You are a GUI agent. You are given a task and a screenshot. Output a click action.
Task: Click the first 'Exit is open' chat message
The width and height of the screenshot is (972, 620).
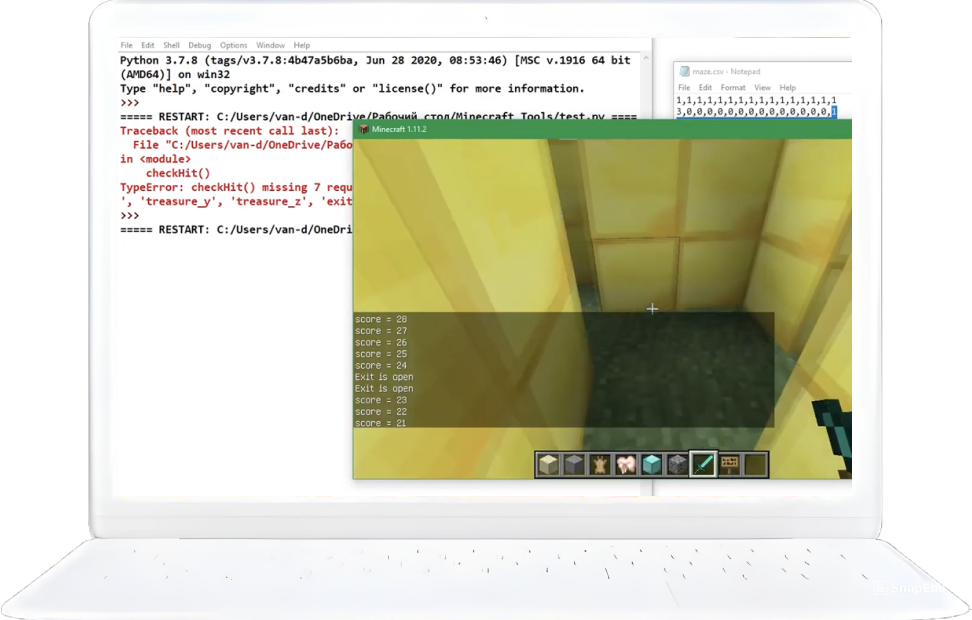(384, 377)
